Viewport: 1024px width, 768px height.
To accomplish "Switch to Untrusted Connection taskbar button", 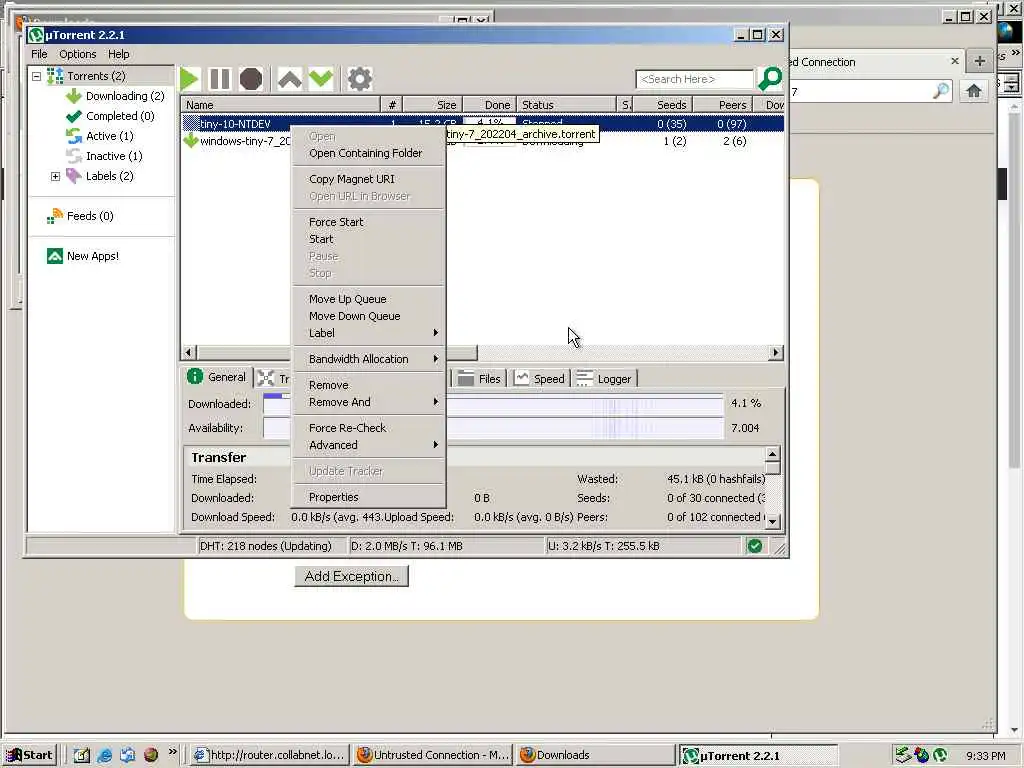I will 433,755.
